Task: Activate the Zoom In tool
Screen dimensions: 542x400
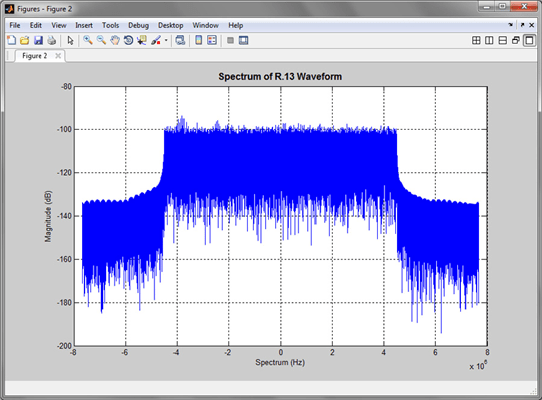Action: point(88,40)
